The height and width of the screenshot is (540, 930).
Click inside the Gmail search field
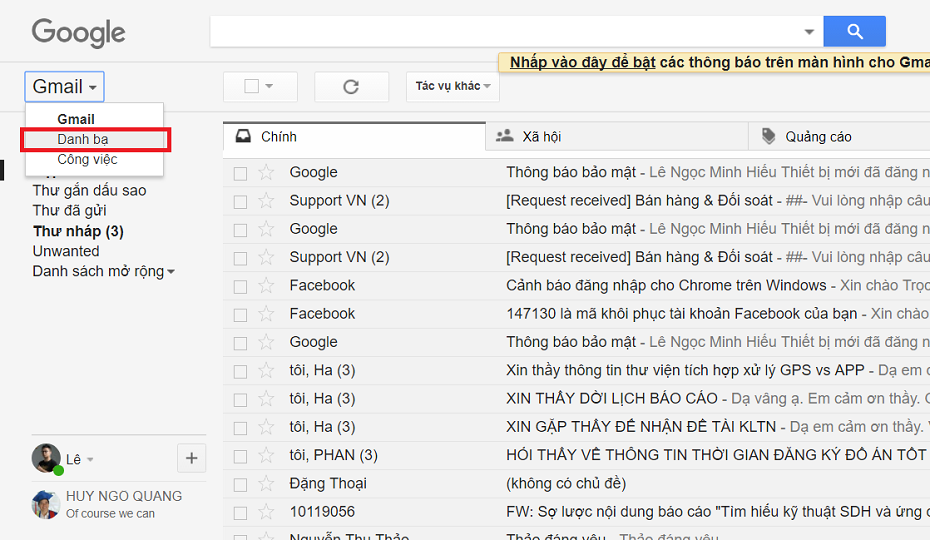point(504,31)
